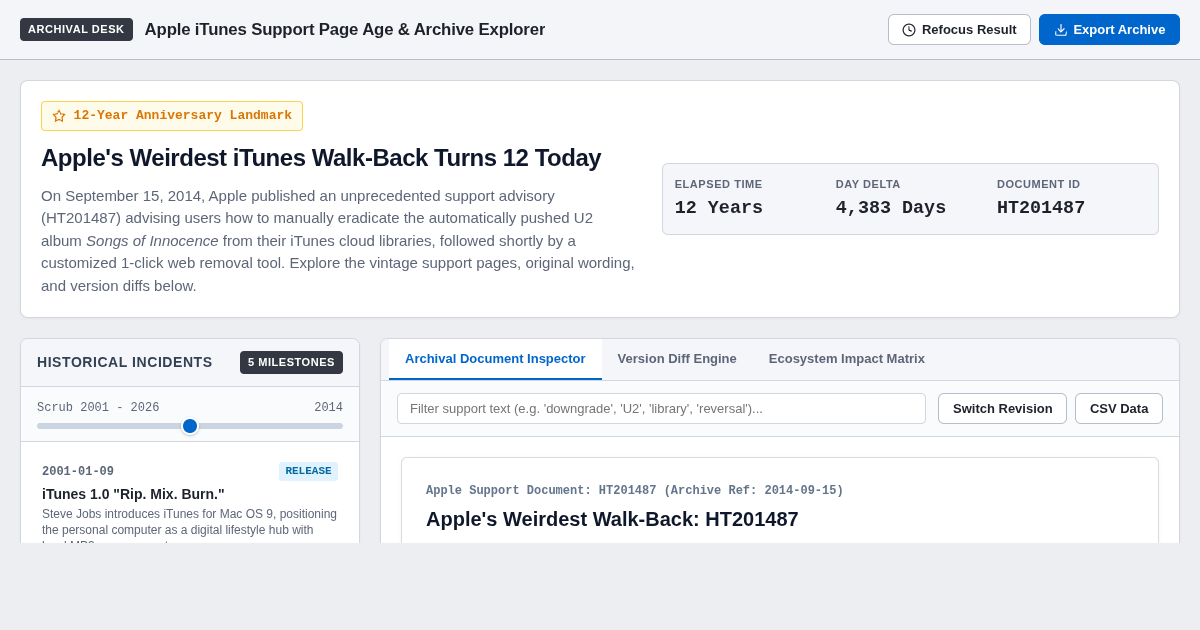Click the Songs of Innocence italic text
Viewport: 1200px width, 630px height.
[152, 241]
